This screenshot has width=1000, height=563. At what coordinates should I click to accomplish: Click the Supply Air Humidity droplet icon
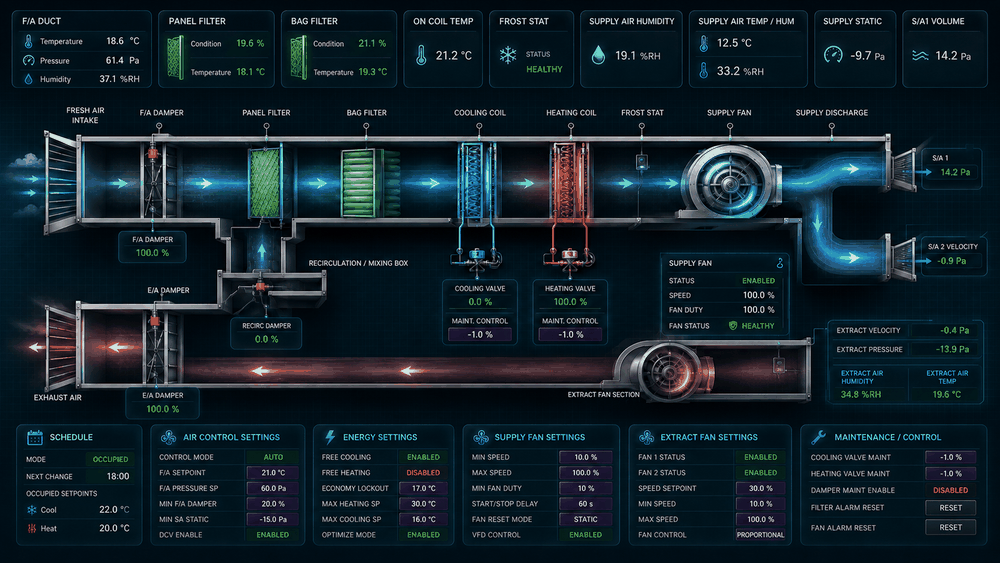(x=598, y=55)
